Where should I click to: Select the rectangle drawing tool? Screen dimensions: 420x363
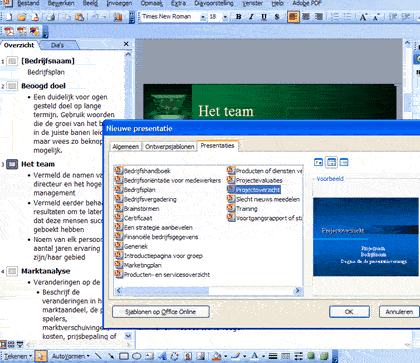(x=124, y=356)
